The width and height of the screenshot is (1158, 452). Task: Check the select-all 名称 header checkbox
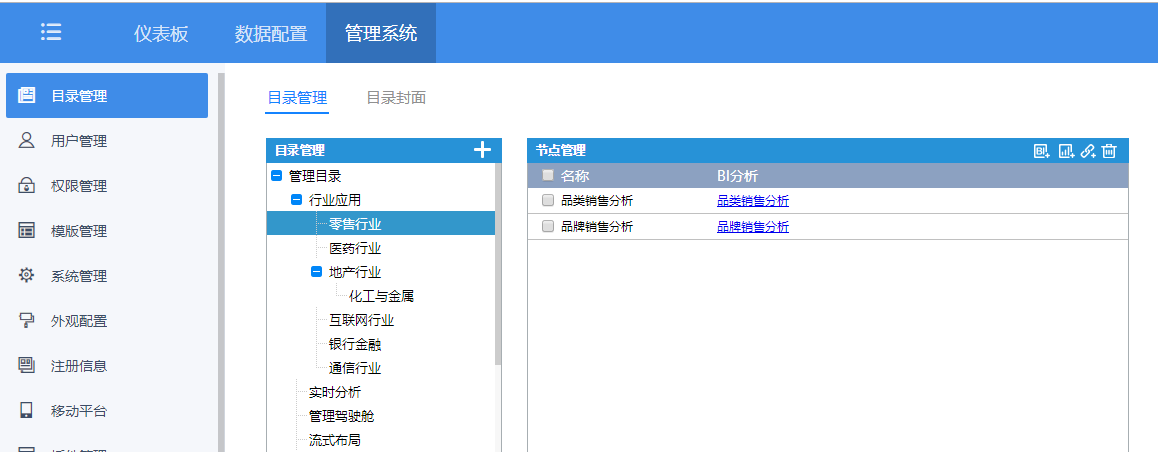point(547,175)
